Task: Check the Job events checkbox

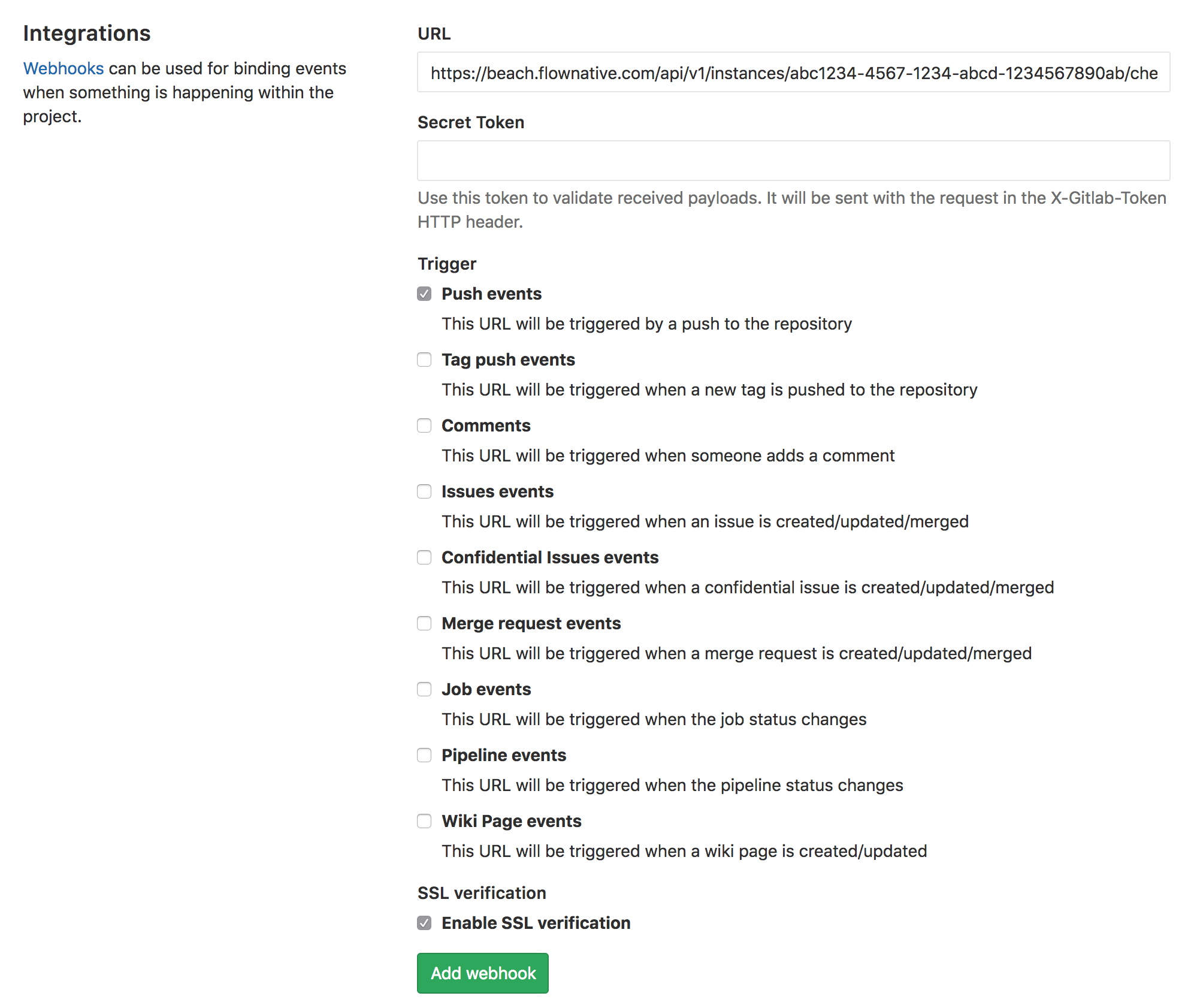Action: [424, 689]
